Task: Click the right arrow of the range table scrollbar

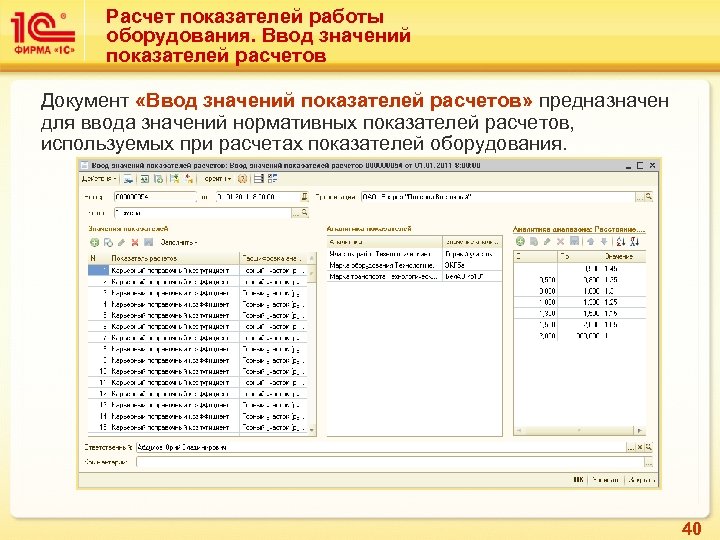Action: tap(640, 431)
